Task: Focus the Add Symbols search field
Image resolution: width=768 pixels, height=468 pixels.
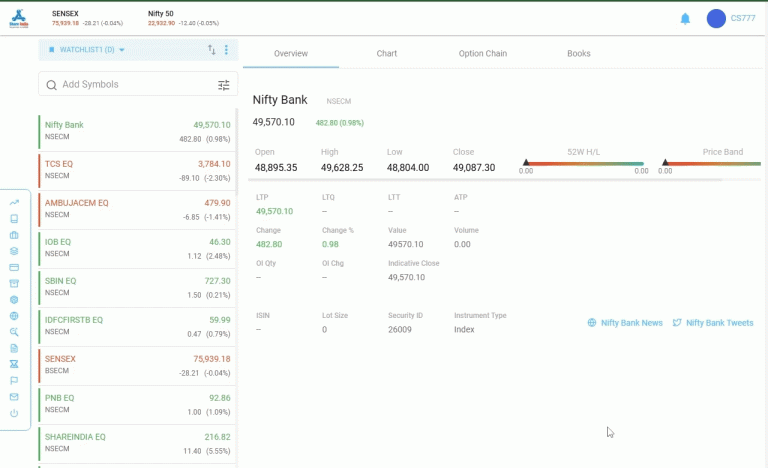Action: (138, 84)
